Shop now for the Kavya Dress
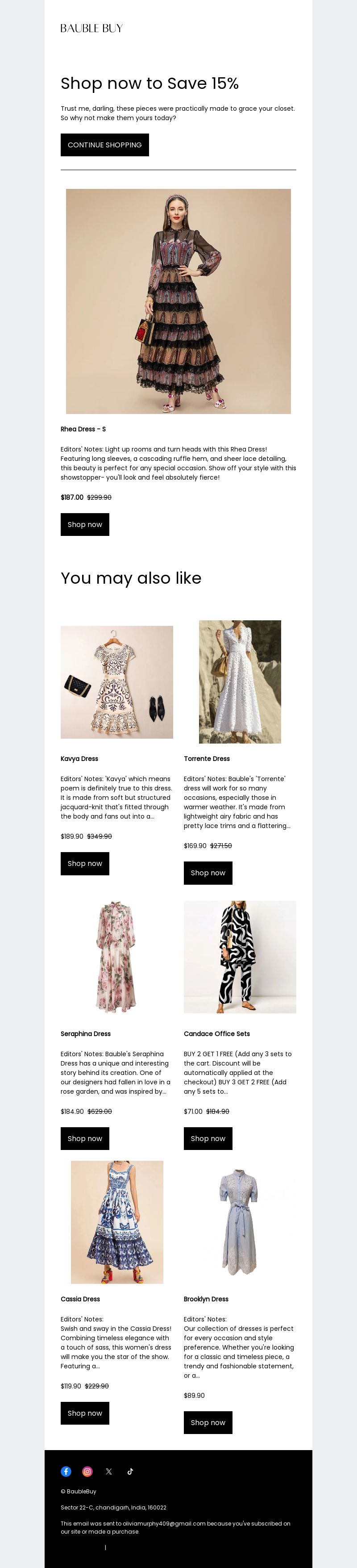 [x=85, y=863]
